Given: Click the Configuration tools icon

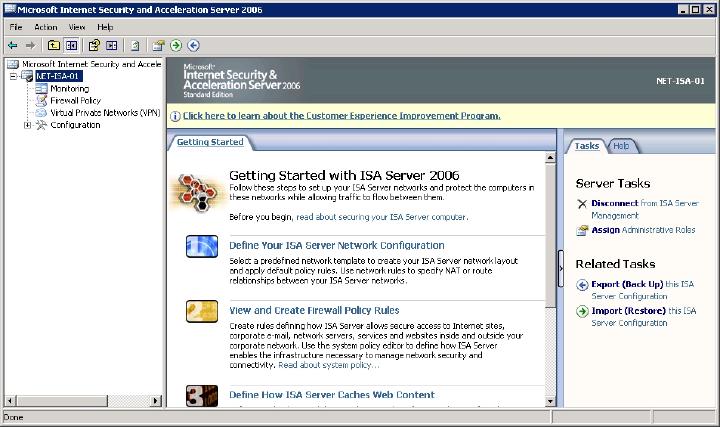Looking at the screenshot, I should coord(41,125).
